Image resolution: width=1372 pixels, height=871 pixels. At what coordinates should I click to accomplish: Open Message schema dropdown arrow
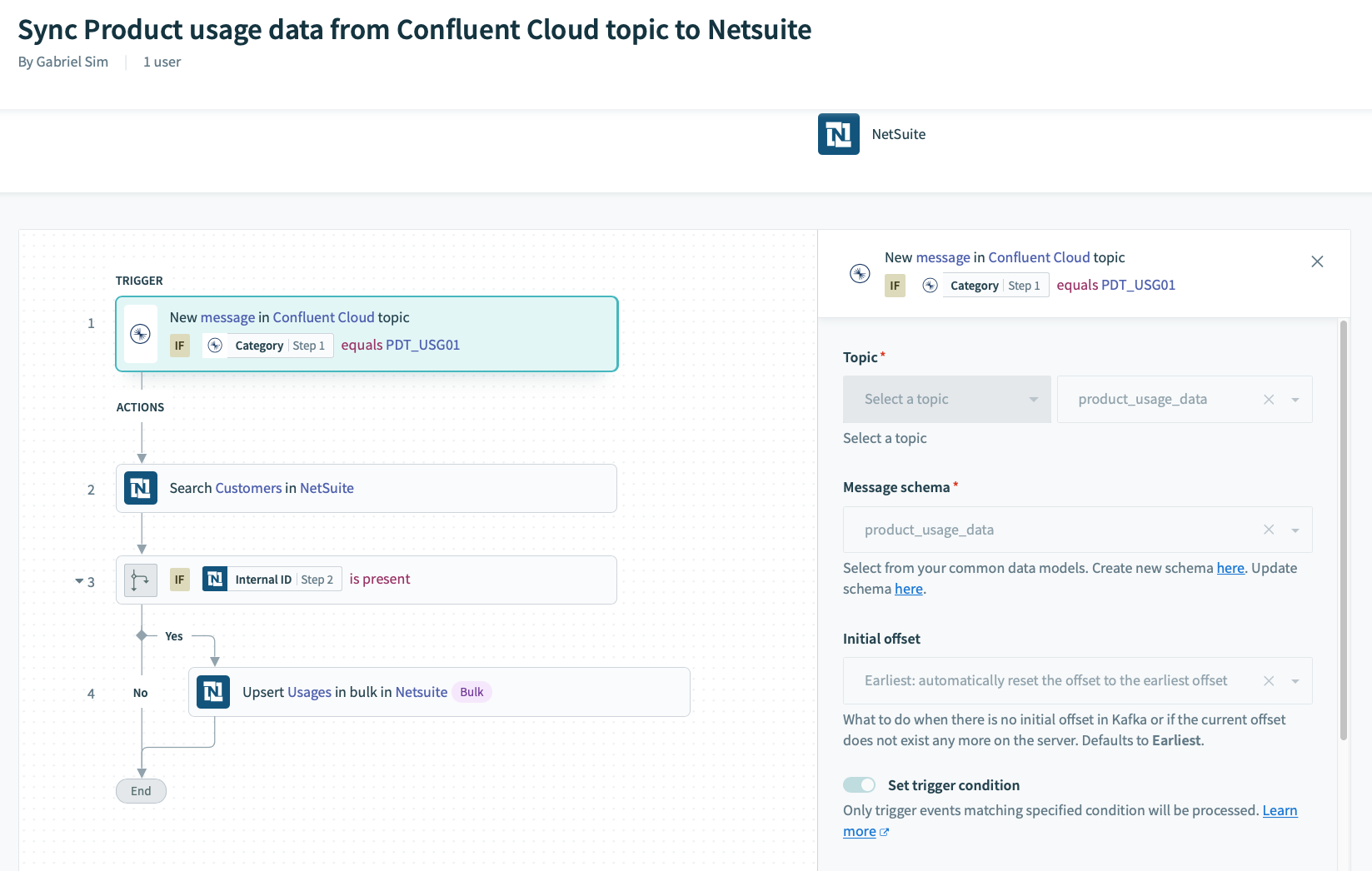point(1295,530)
